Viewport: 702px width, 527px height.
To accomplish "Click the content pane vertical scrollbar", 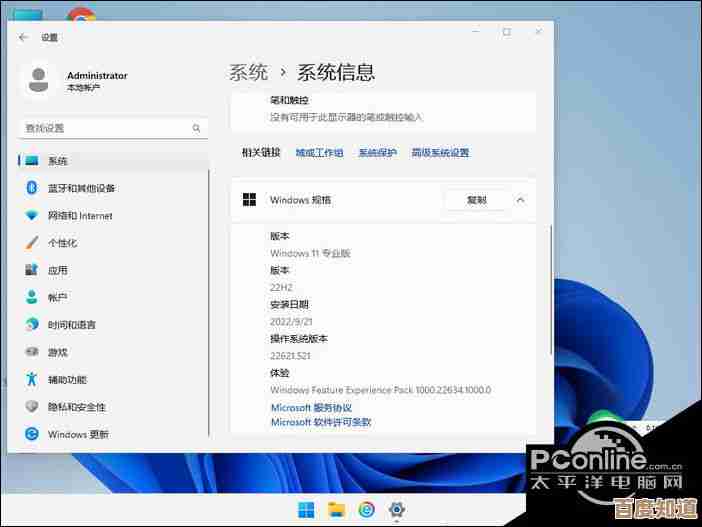I will (551, 289).
